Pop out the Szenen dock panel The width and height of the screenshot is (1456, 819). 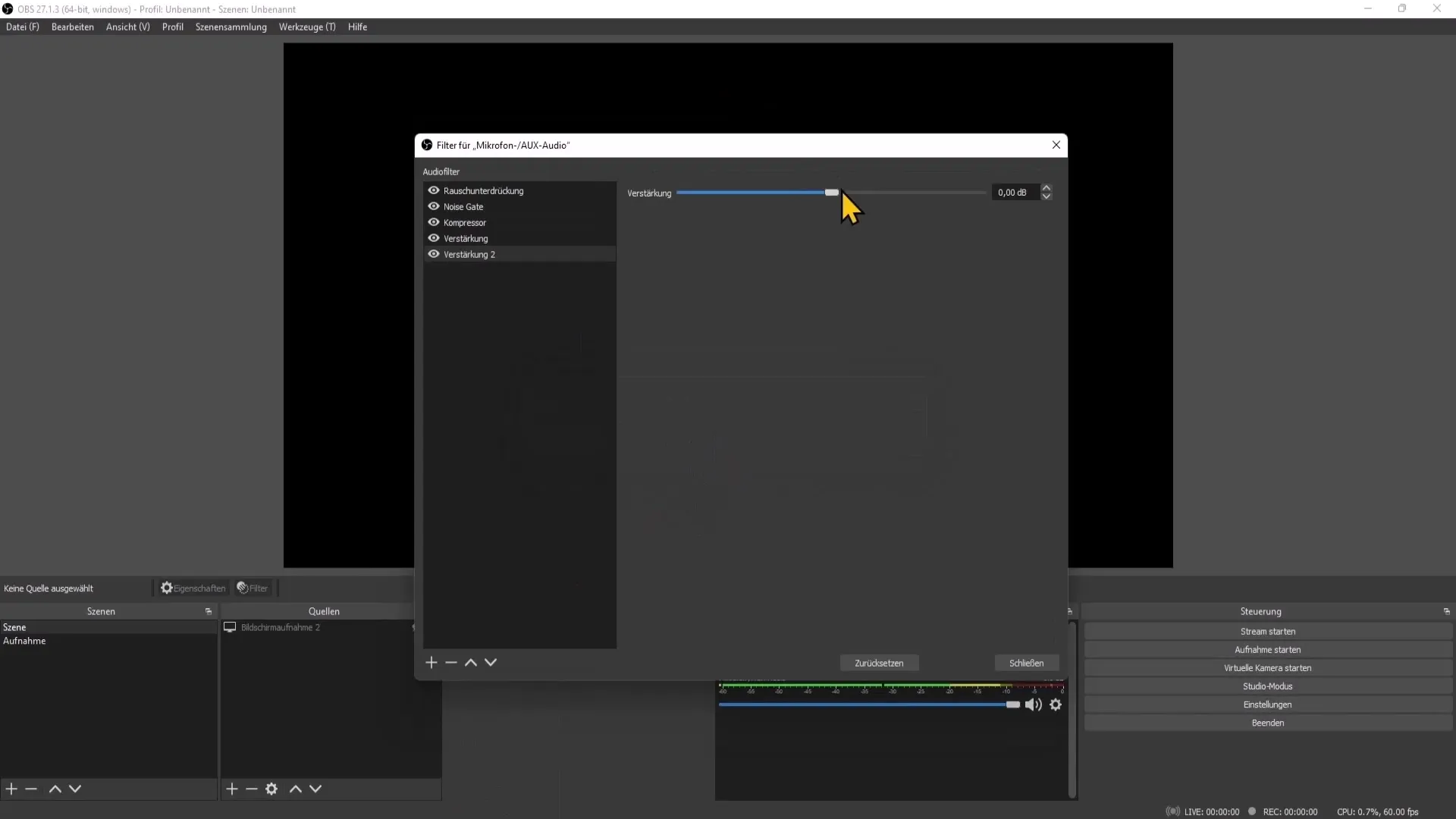[209, 611]
